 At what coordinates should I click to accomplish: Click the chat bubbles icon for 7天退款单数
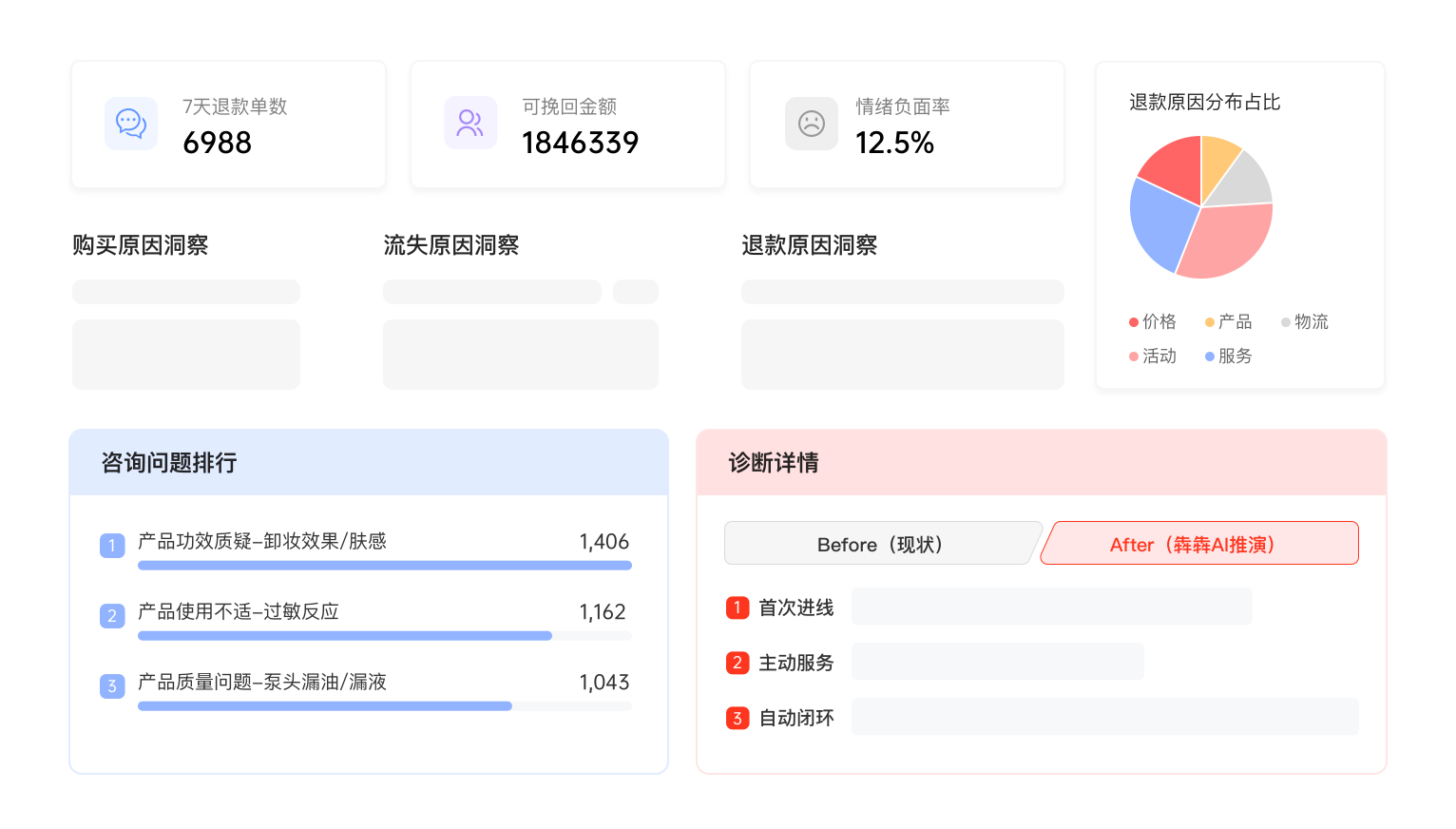click(x=131, y=124)
